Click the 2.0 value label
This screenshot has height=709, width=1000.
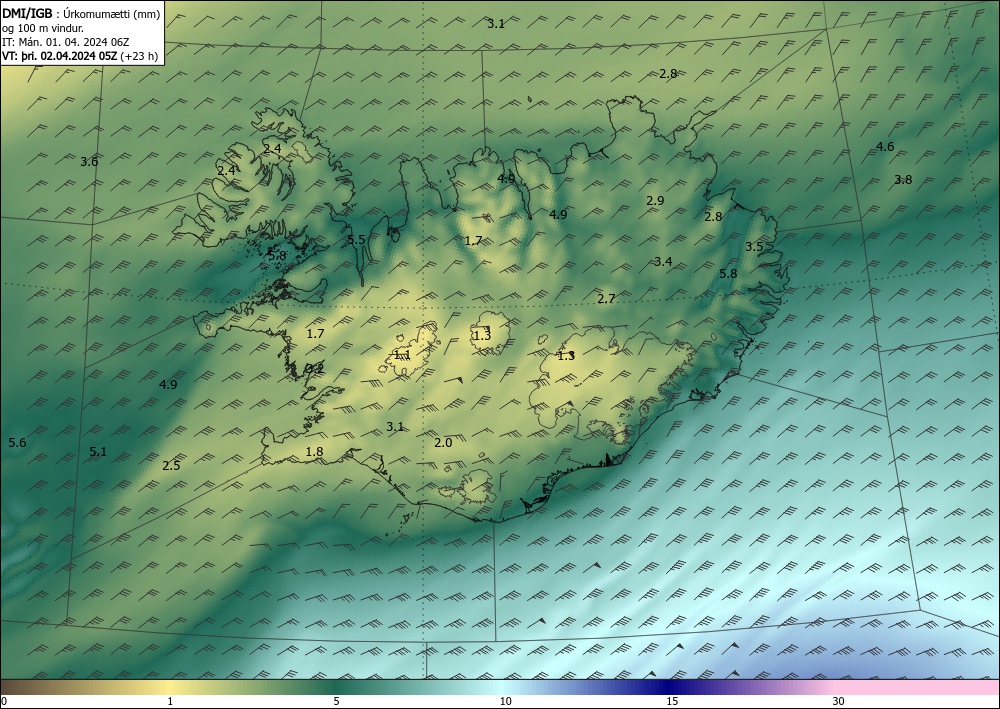coord(443,442)
